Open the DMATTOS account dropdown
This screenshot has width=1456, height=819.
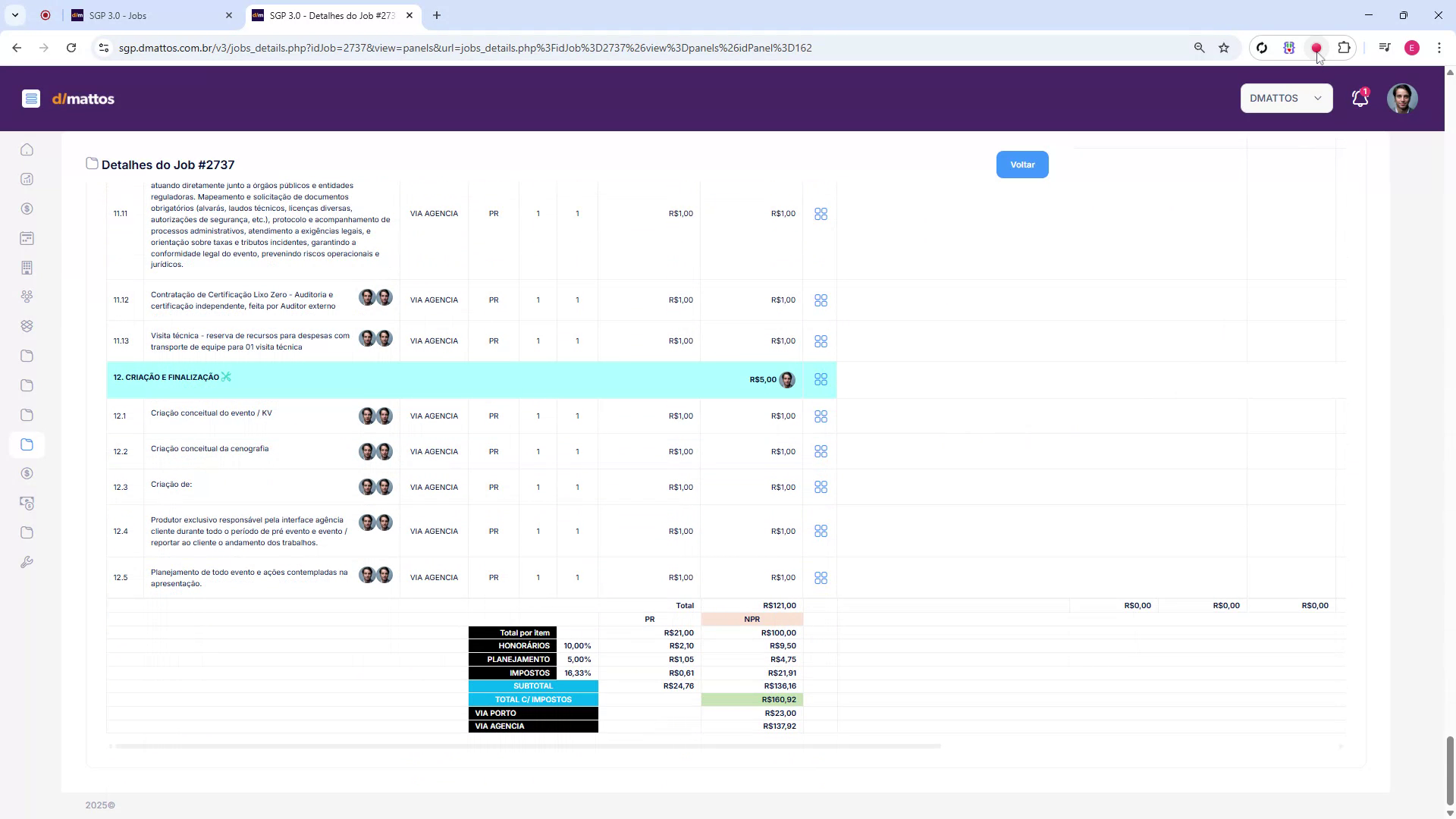1286,98
